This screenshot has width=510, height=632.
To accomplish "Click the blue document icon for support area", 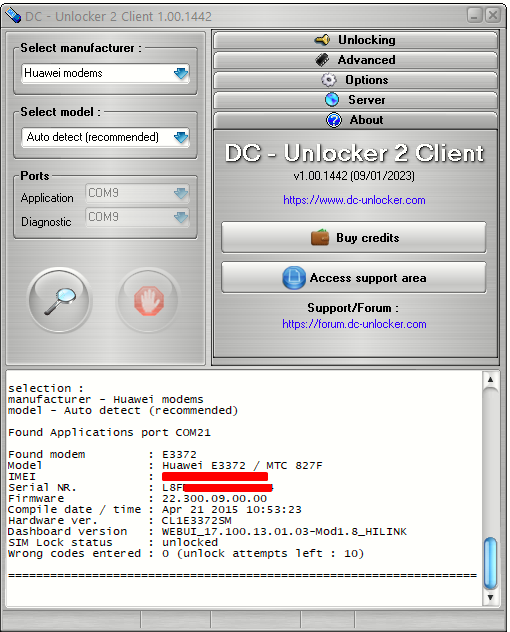I will point(294,278).
